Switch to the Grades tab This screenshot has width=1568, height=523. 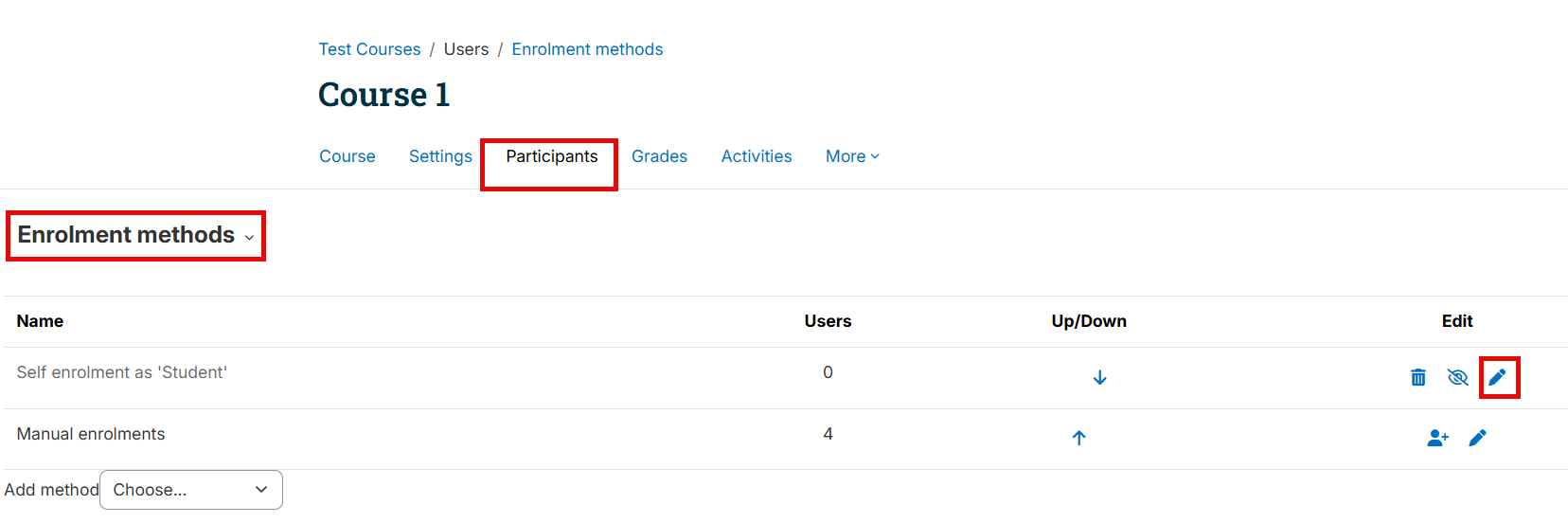pos(659,156)
